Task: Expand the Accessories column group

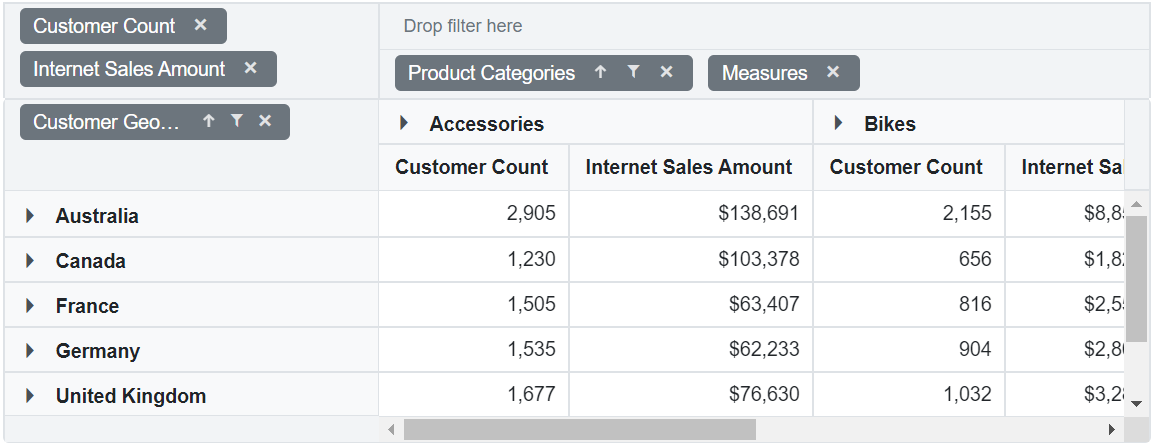Action: [x=403, y=123]
